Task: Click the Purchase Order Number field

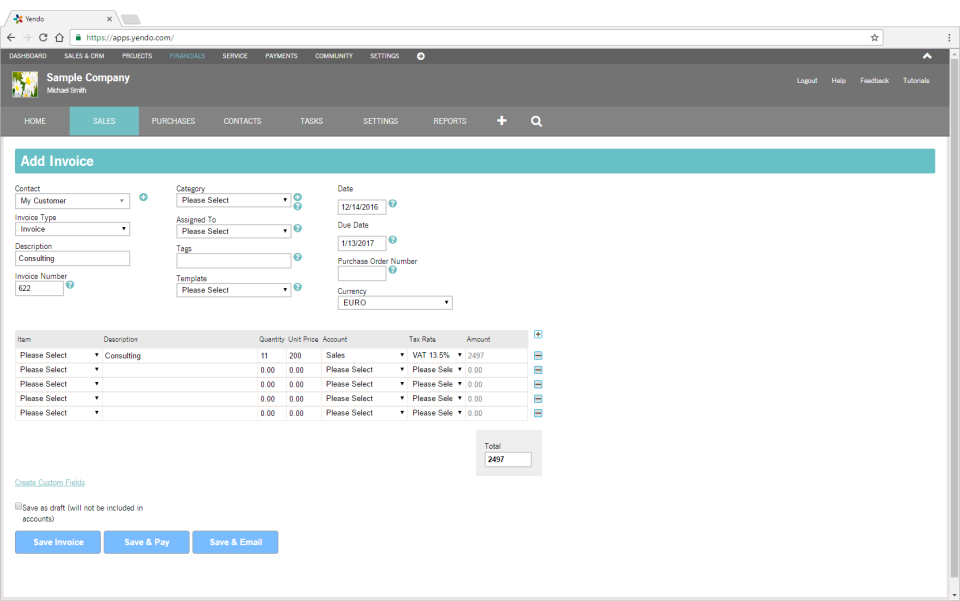Action: 361,274
